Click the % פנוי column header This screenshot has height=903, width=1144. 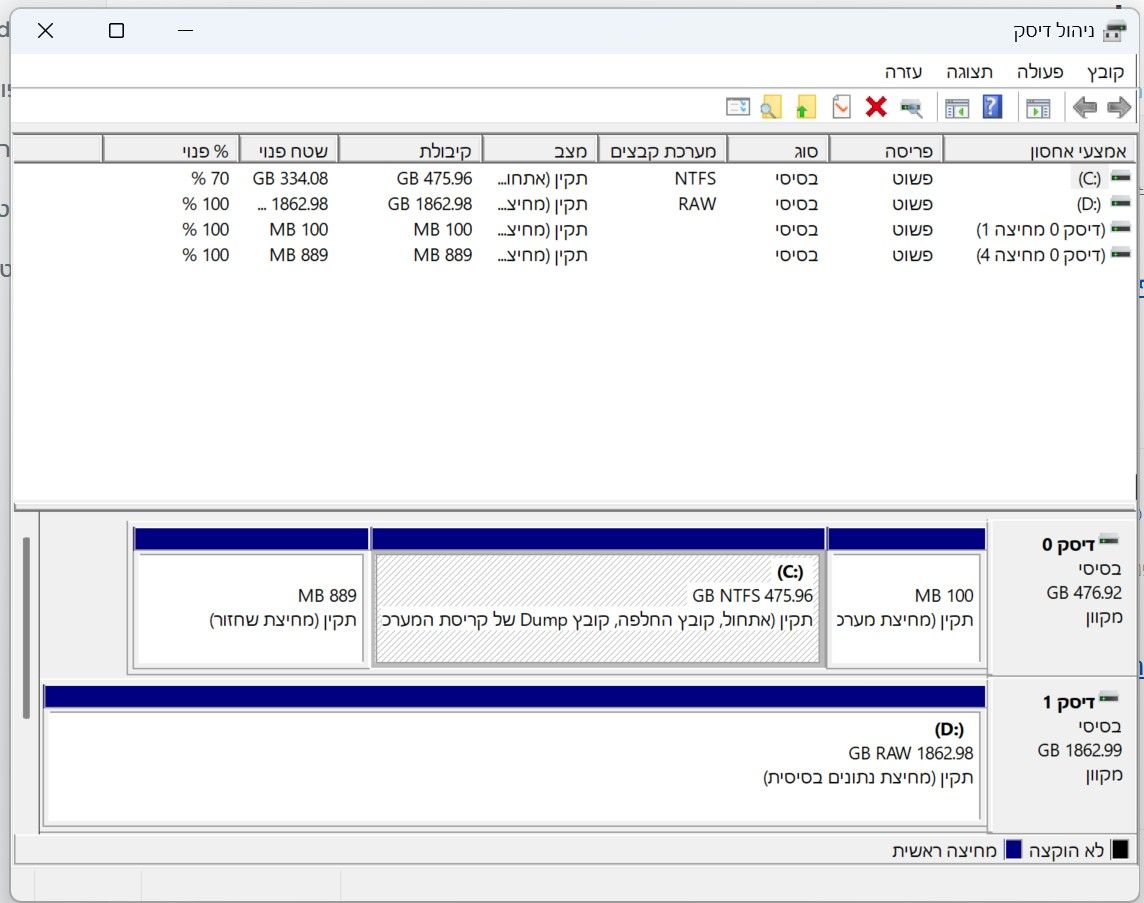[171, 150]
